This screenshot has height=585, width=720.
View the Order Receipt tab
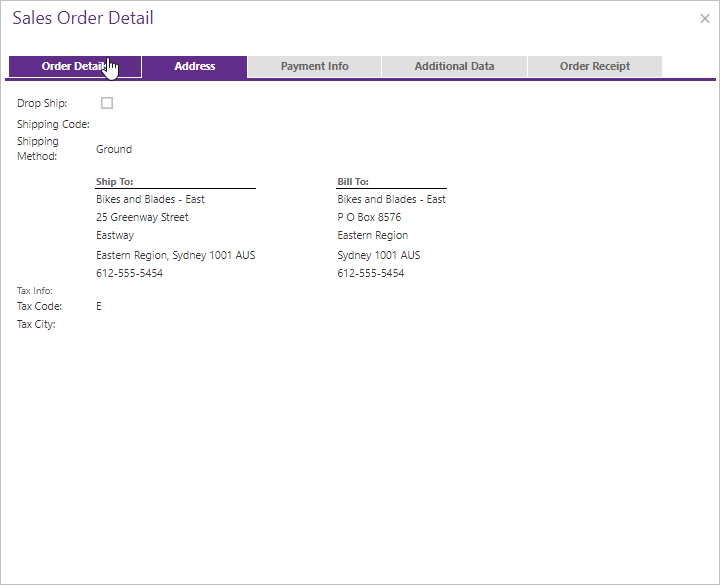pos(594,67)
